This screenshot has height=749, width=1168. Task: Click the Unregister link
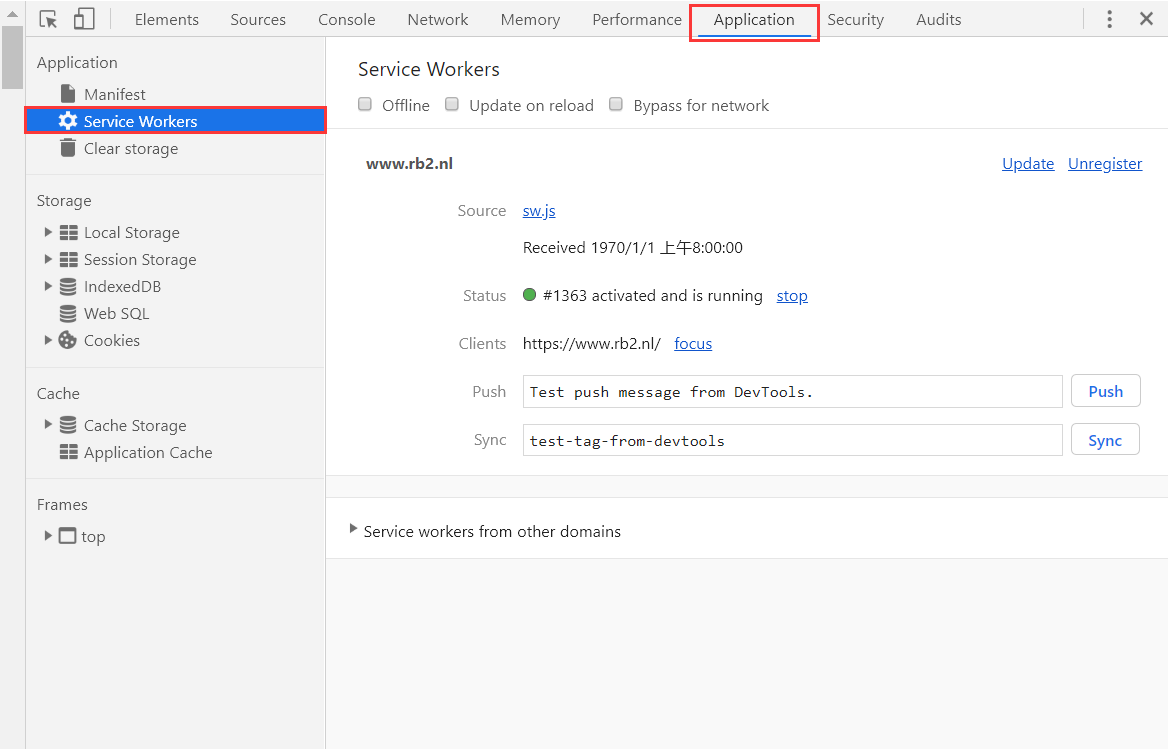click(1105, 164)
